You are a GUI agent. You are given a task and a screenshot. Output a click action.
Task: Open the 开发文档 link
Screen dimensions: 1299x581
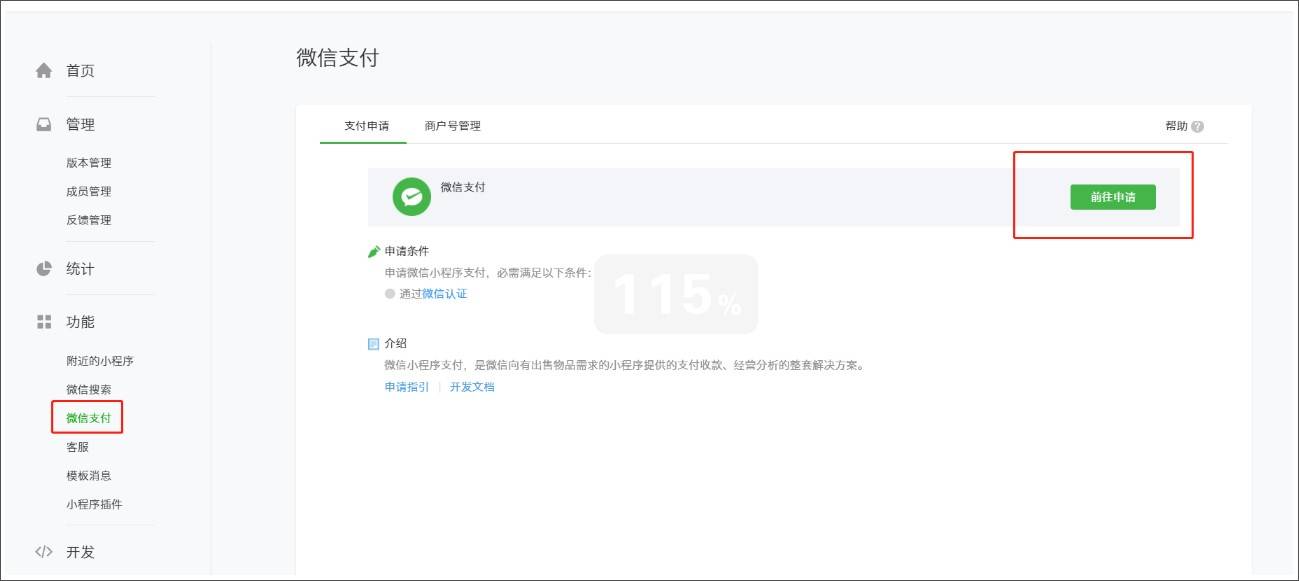472,387
